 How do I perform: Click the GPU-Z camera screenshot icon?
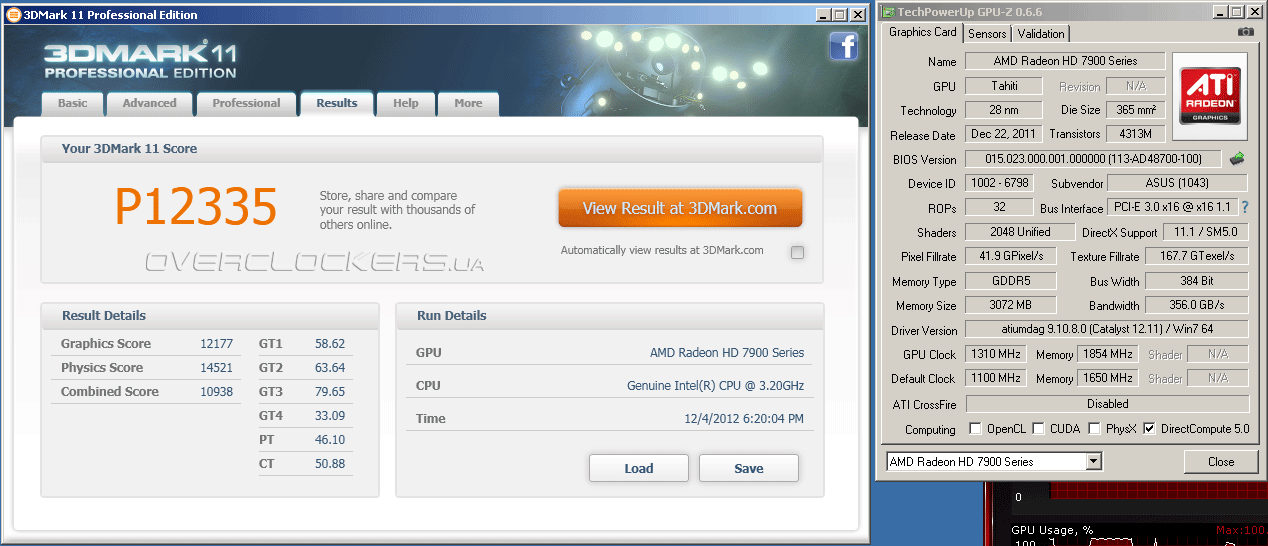click(x=1245, y=32)
